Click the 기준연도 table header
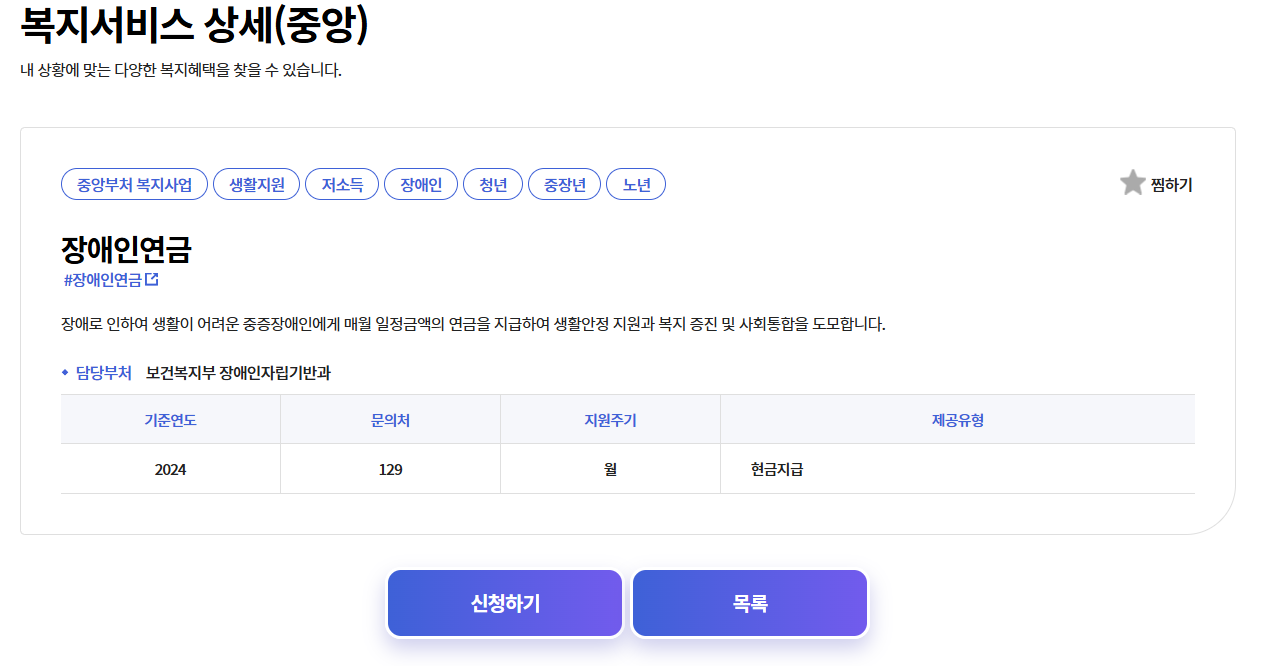Screen dimensions: 1261x666 (170, 418)
